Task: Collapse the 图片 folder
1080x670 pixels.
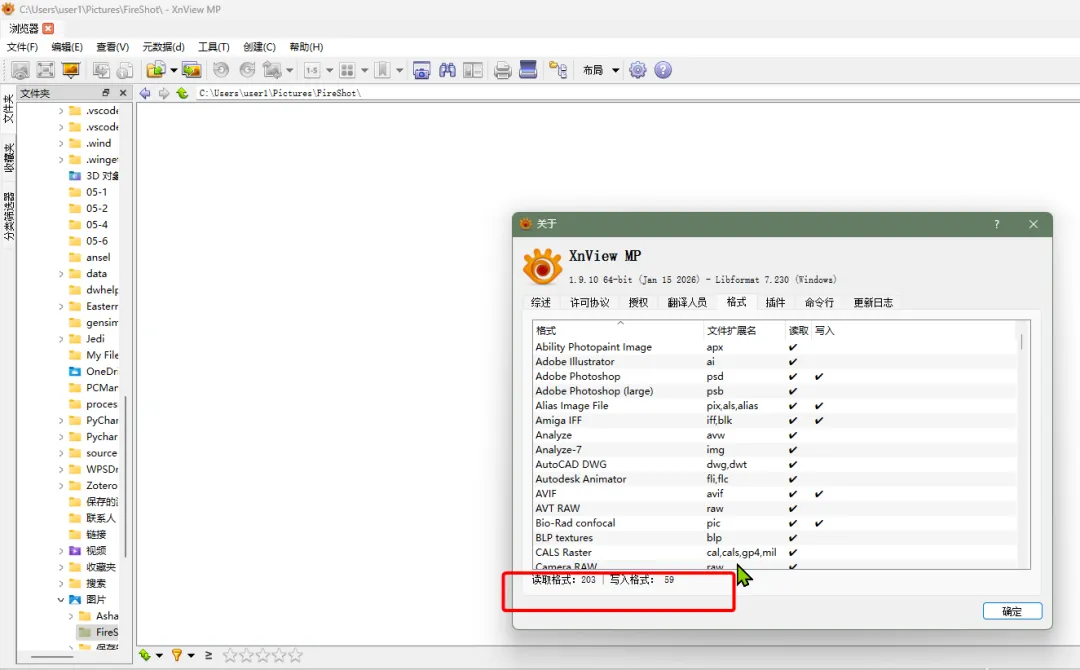Action: pos(61,600)
